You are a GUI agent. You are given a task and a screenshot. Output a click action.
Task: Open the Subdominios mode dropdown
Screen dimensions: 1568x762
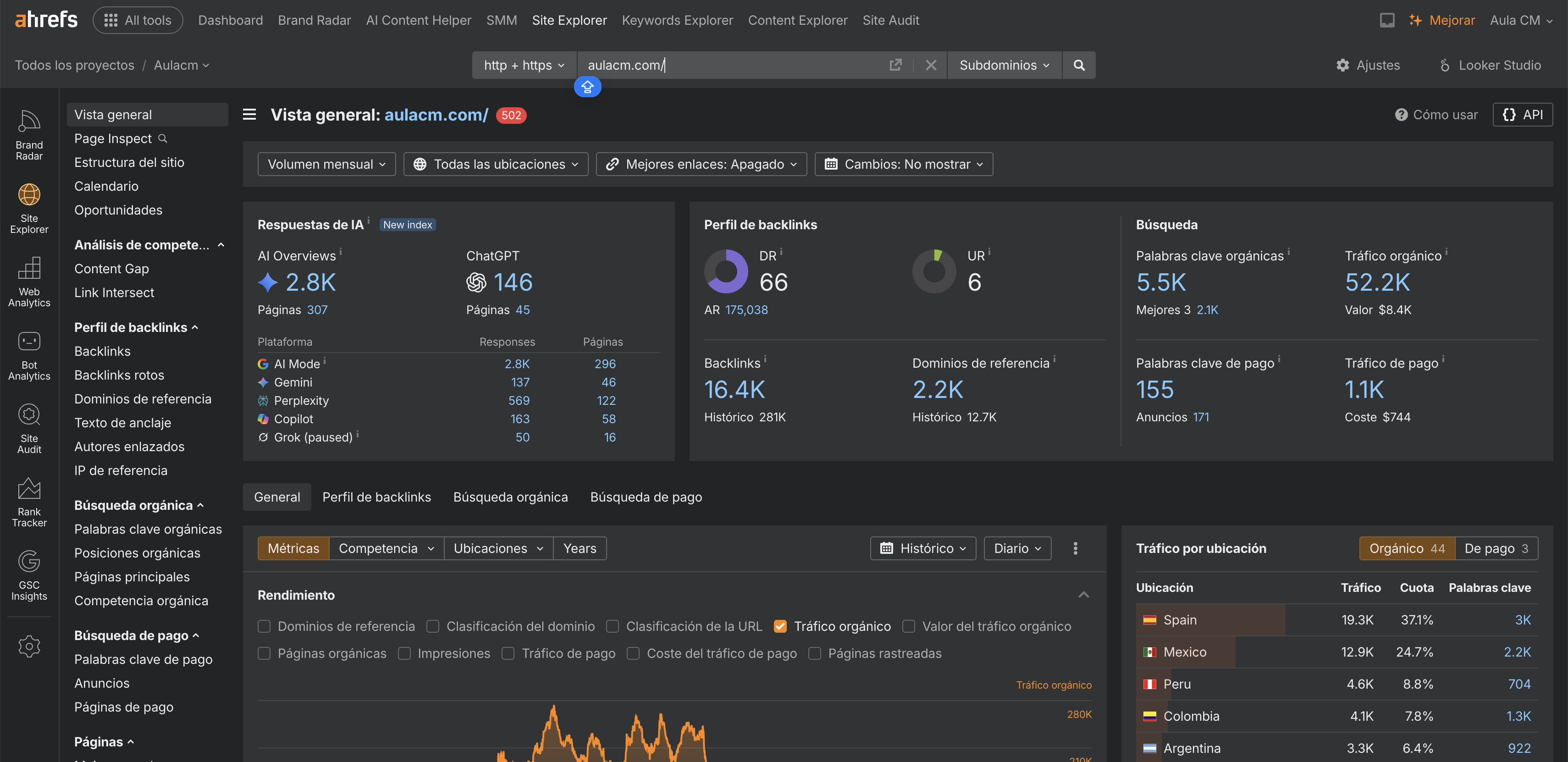1005,65
